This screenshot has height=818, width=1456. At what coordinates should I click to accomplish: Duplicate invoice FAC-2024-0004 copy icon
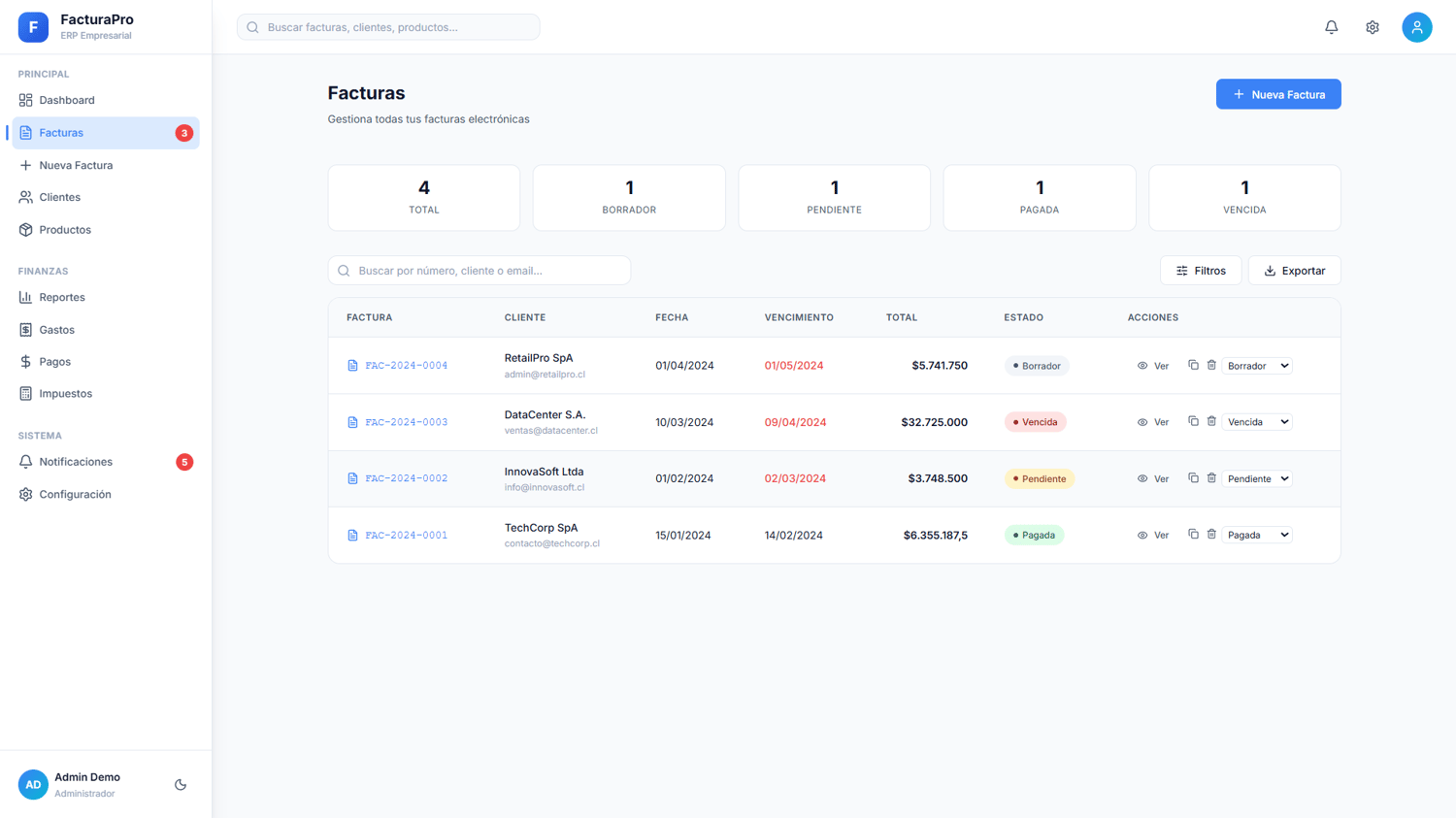coord(1193,365)
